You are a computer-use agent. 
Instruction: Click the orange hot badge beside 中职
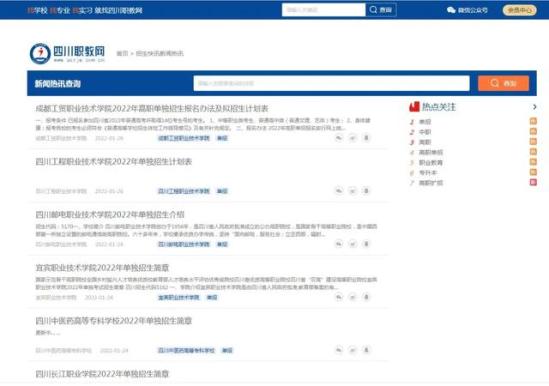533,131
